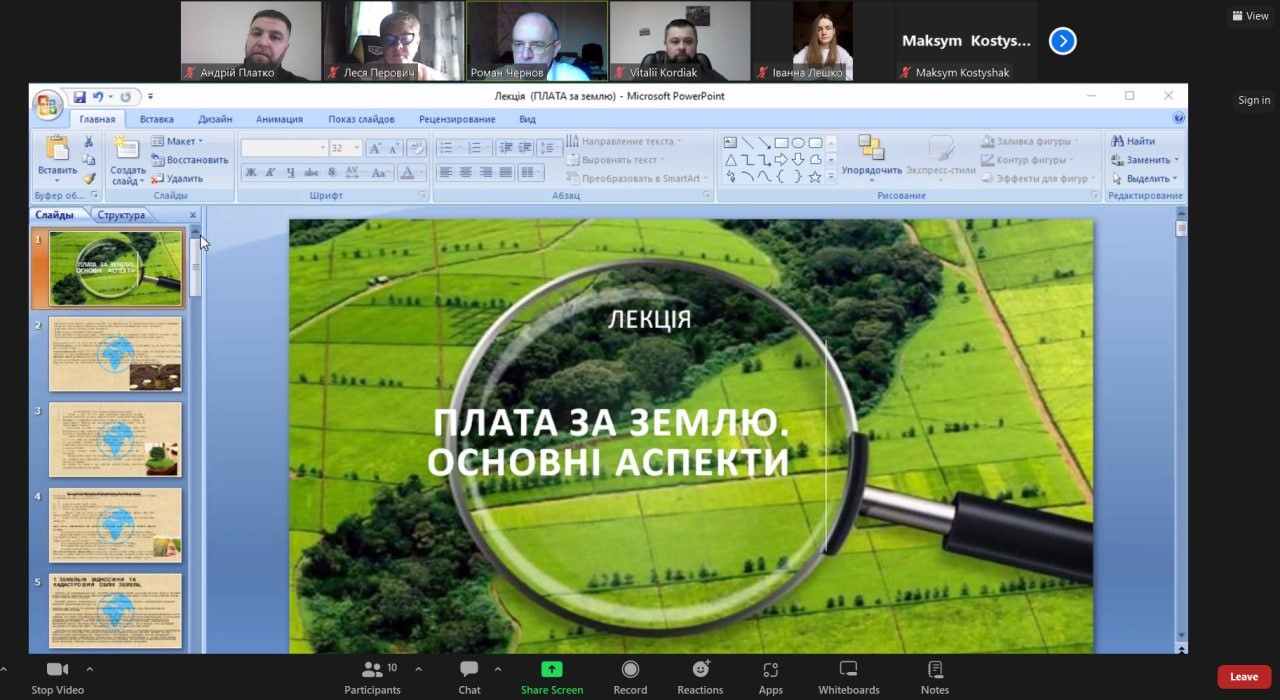Viewport: 1280px width, 700px height.
Task: Switch to the Вставка ribbon tab
Action: (x=157, y=119)
